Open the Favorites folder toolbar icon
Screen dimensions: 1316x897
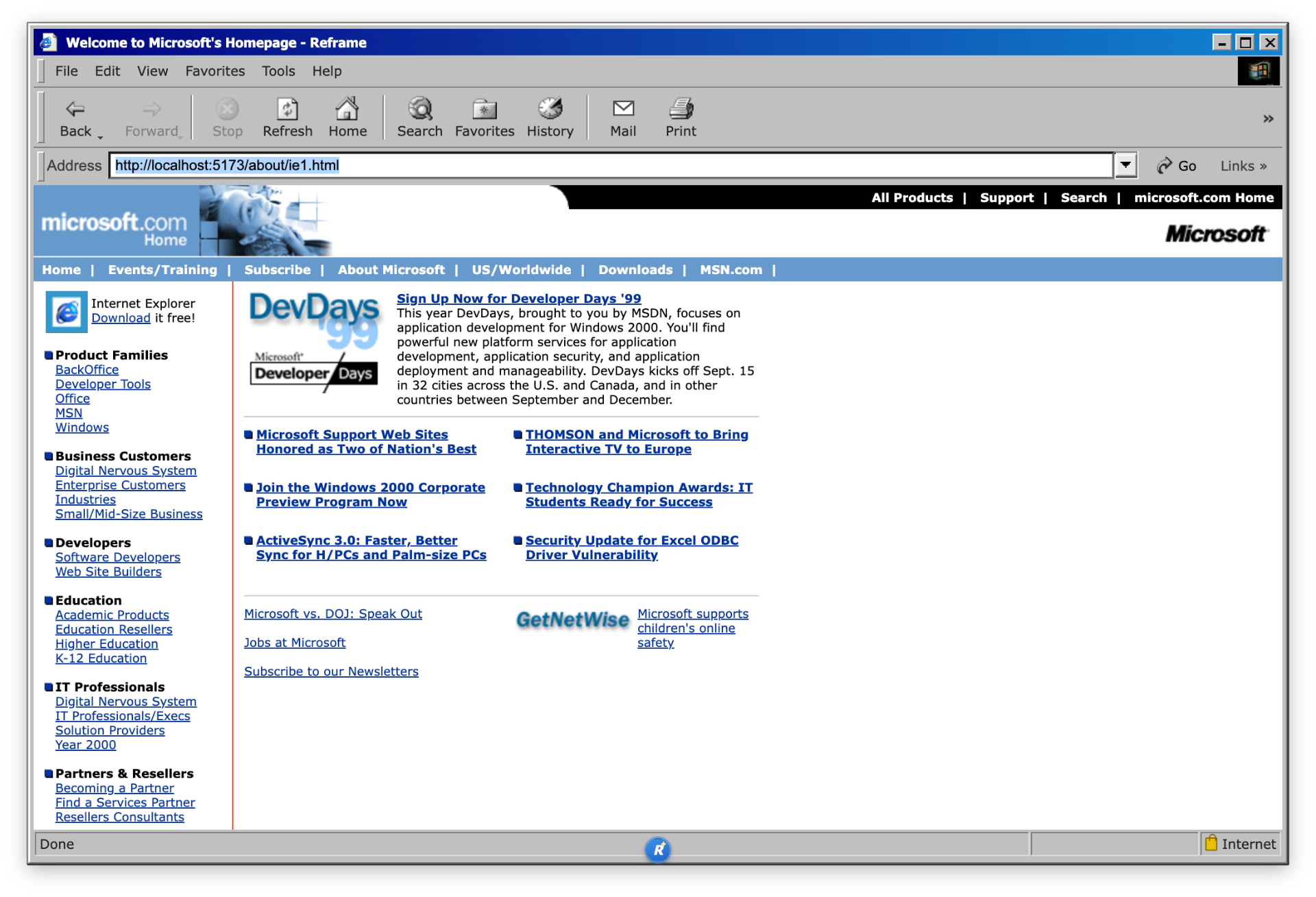click(485, 109)
